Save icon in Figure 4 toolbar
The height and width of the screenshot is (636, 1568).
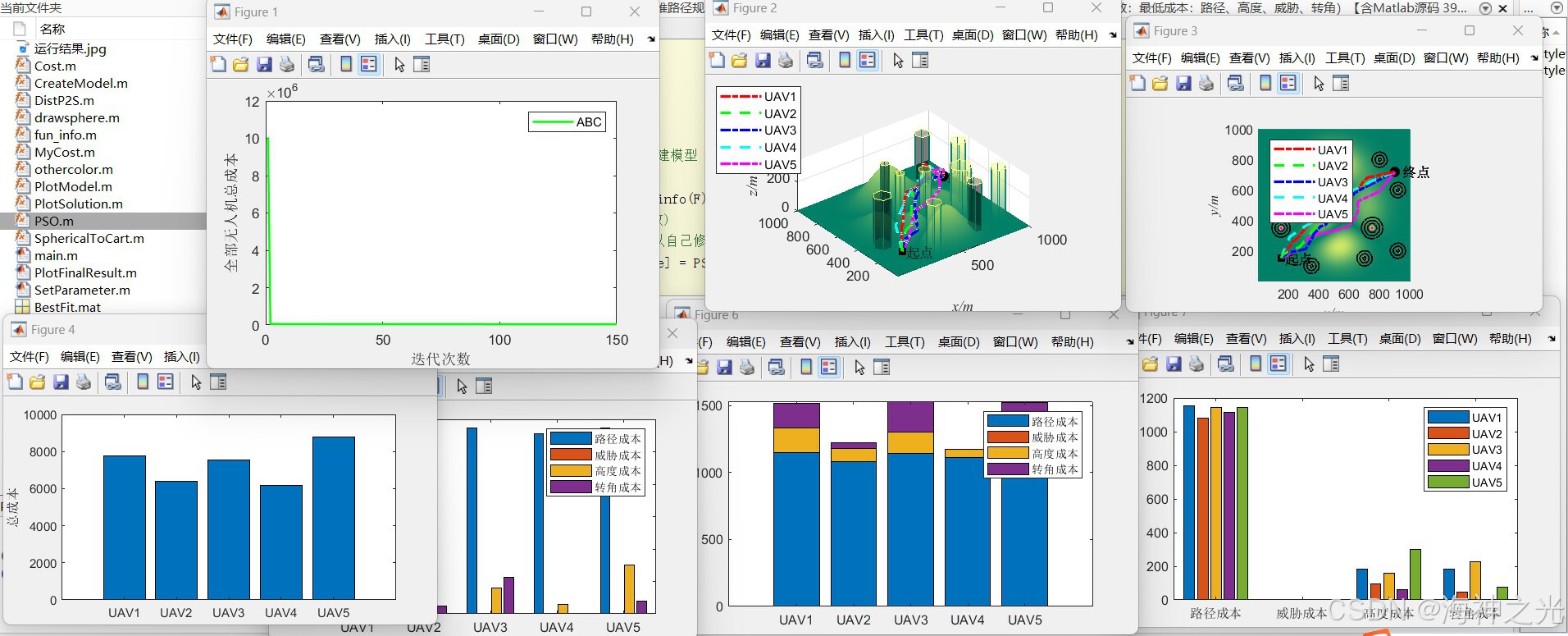tap(61, 382)
